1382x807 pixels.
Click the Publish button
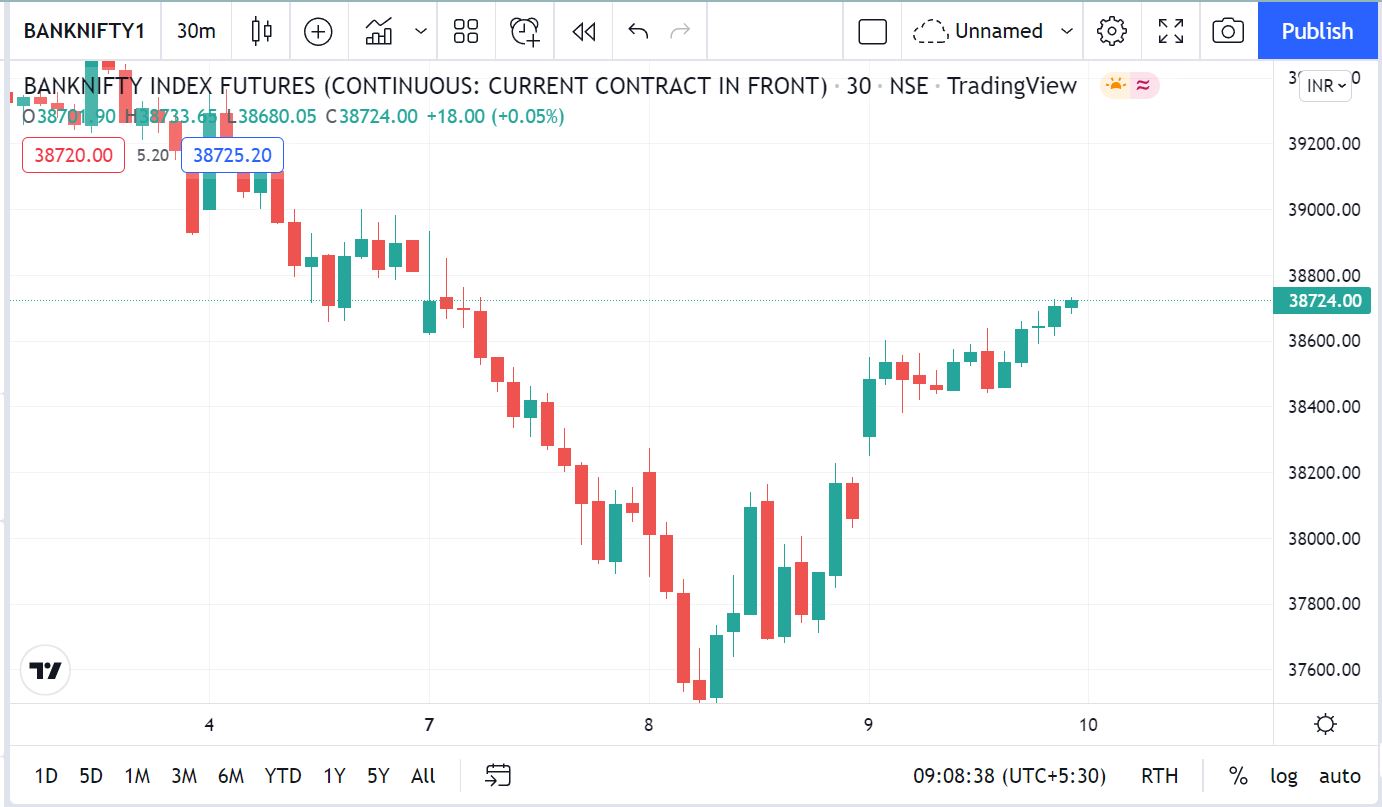(1318, 31)
